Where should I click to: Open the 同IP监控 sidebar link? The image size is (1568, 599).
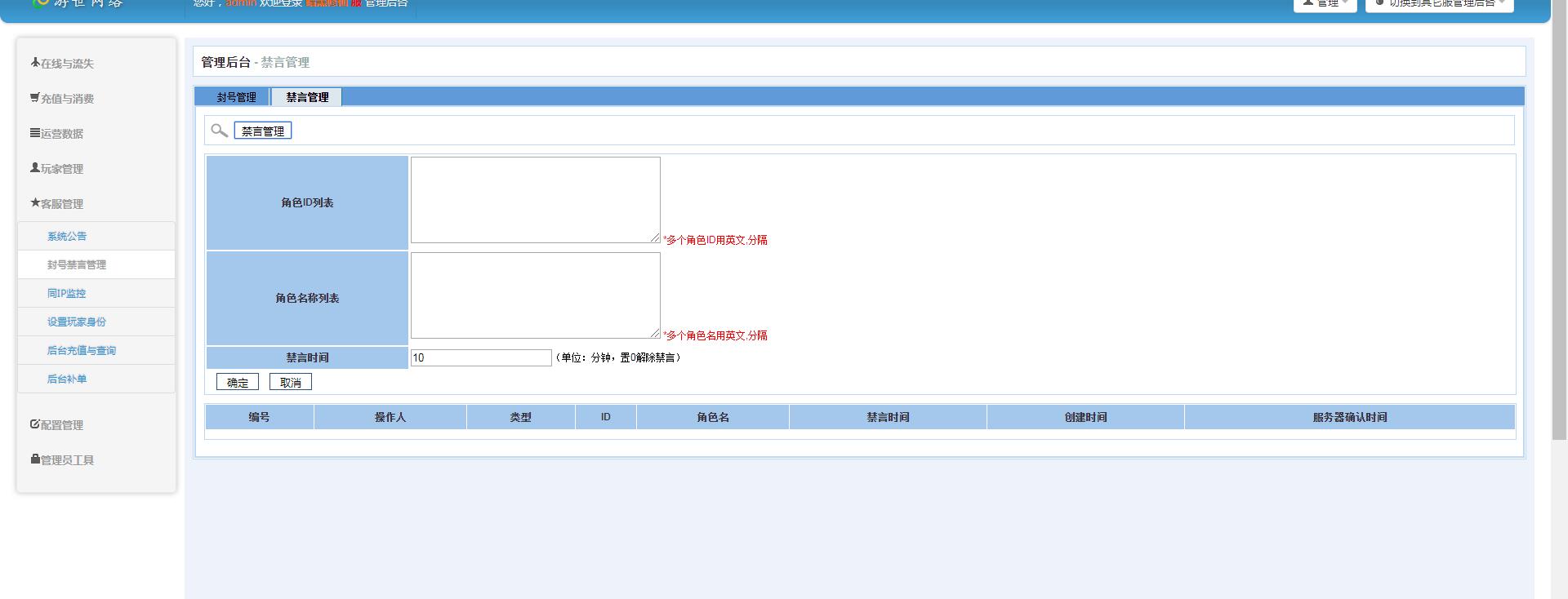click(66, 294)
